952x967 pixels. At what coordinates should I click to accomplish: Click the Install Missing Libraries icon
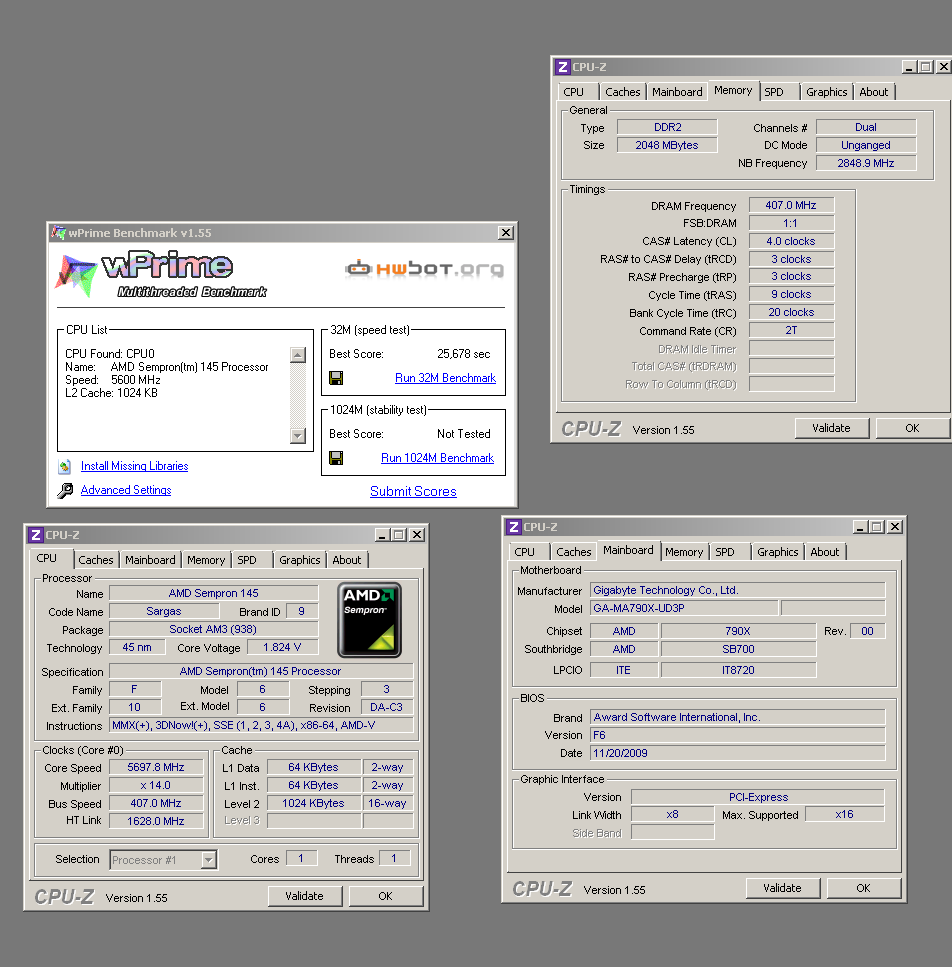(64, 466)
